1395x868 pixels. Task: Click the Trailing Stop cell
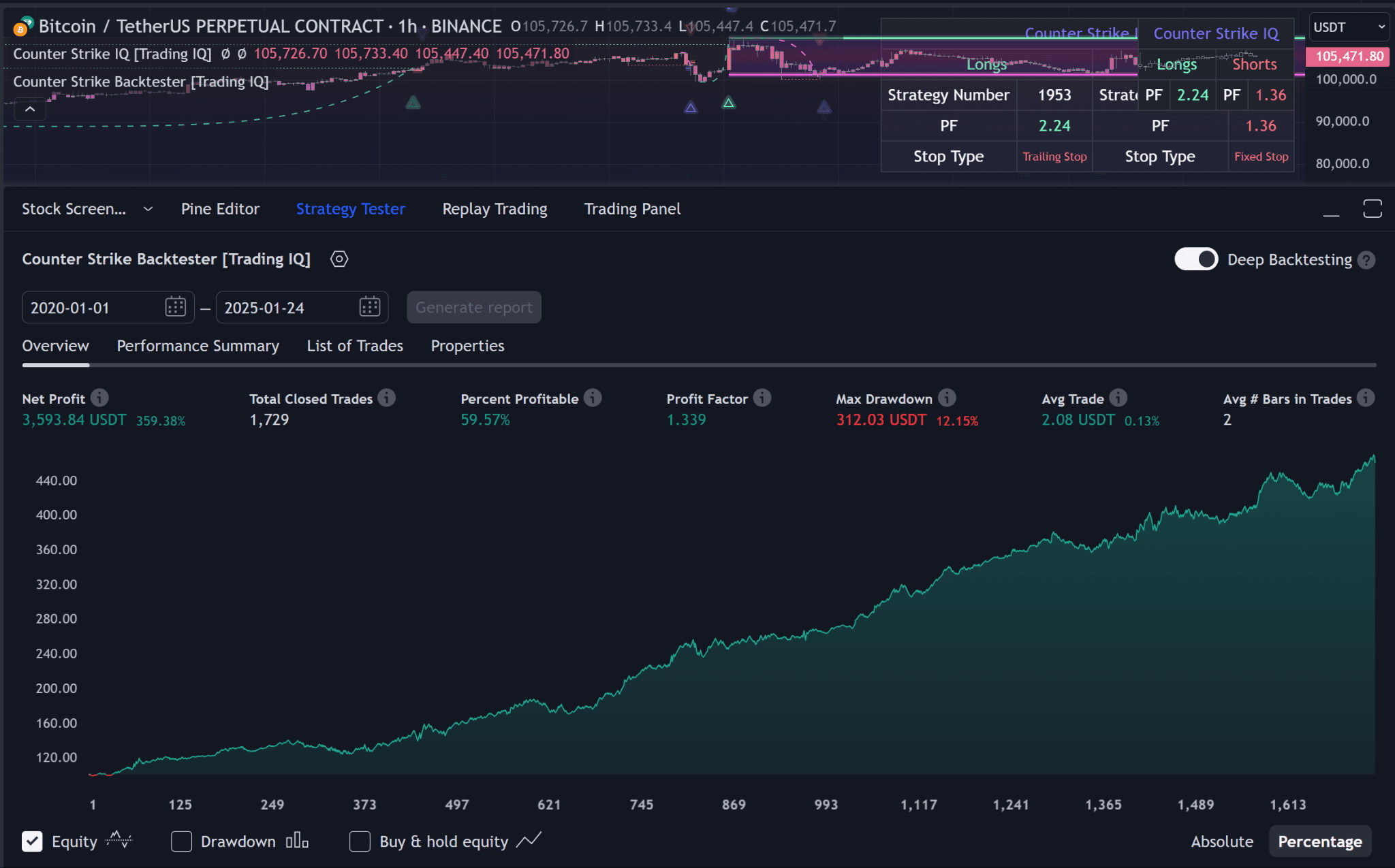pos(1054,157)
